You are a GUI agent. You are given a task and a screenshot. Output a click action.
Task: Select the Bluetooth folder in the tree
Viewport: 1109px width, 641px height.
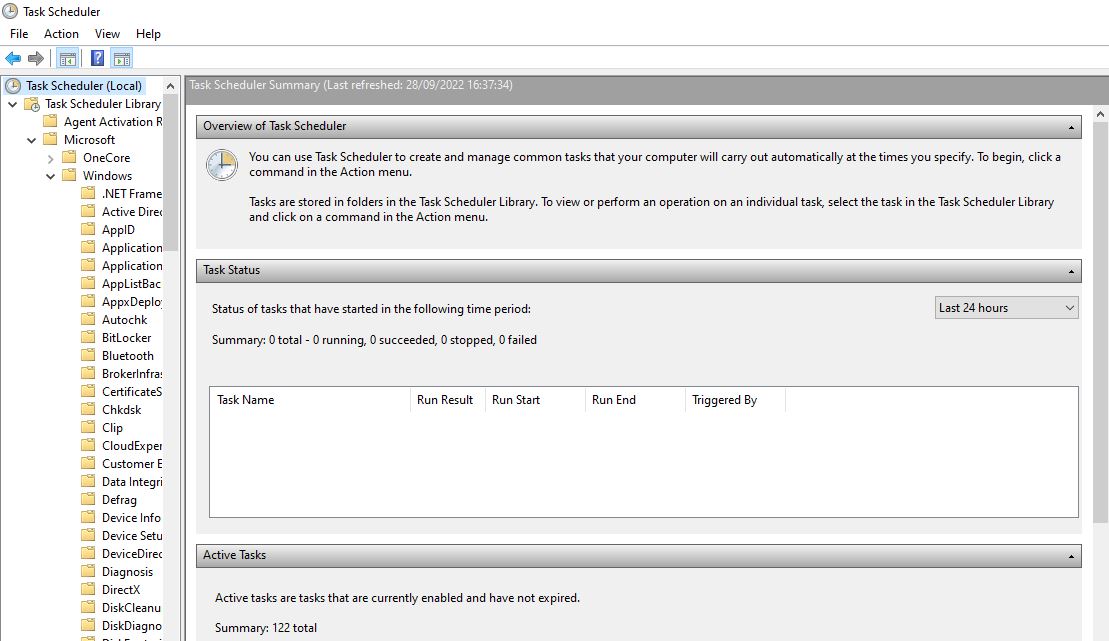[x=124, y=355]
